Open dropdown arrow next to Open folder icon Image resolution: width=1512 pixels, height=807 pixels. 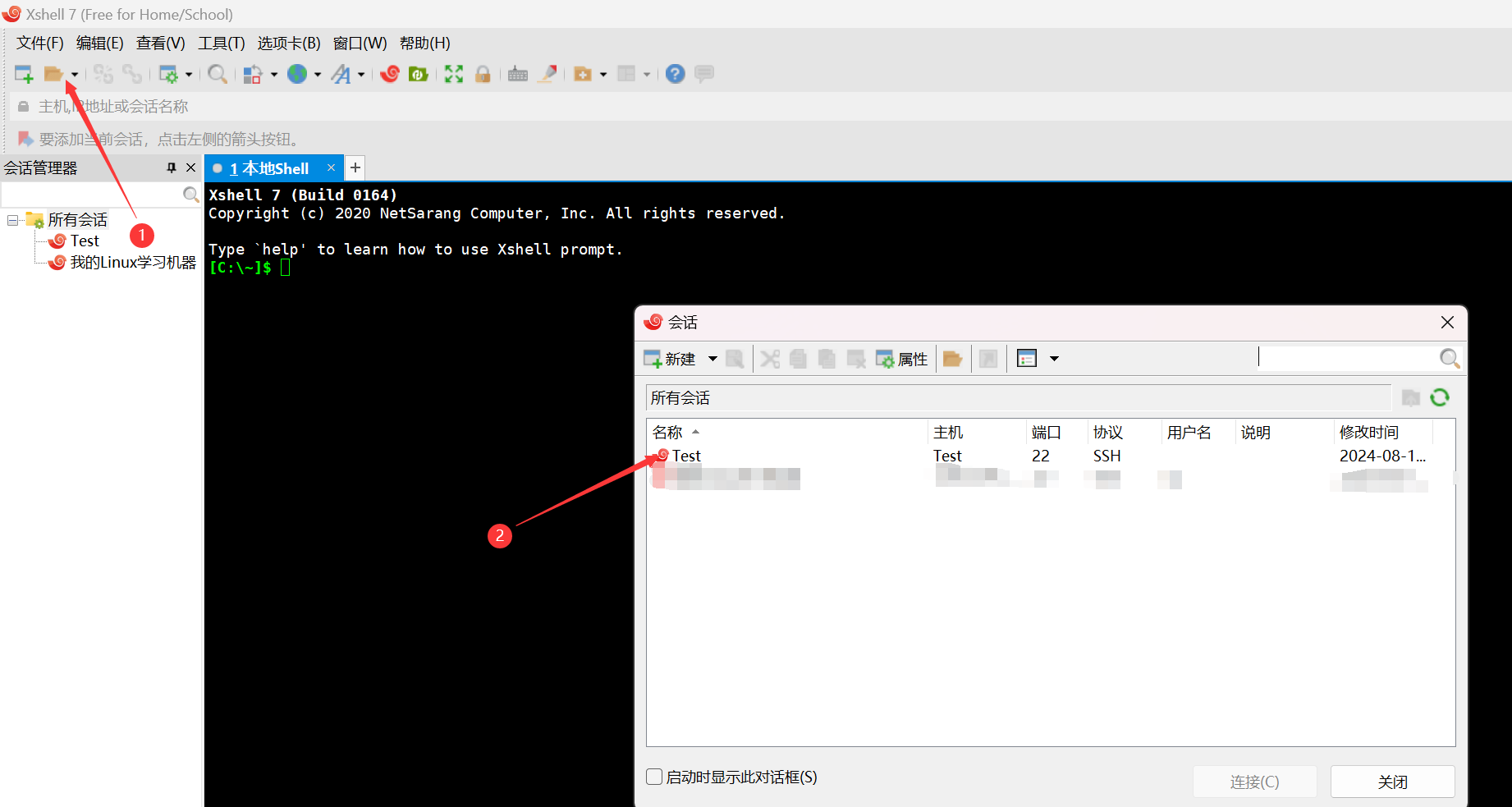(x=75, y=75)
